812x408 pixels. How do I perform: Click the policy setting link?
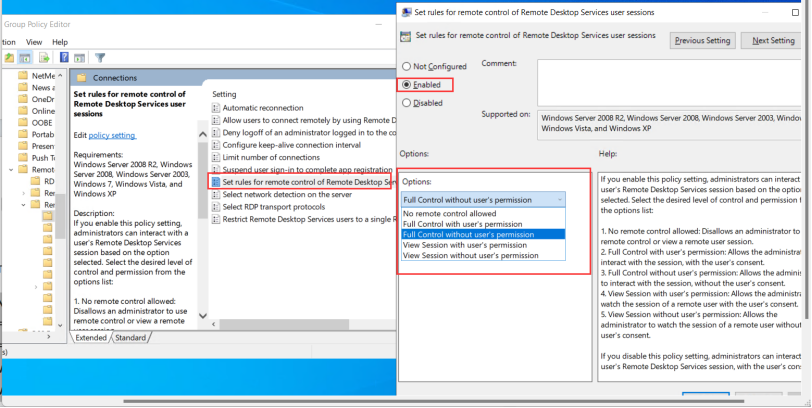(112, 136)
